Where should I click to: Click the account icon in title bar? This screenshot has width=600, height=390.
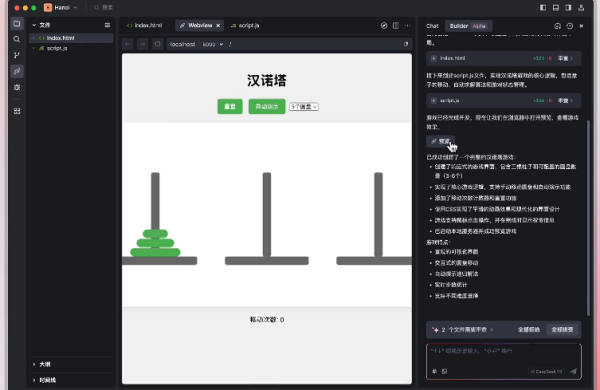tap(581, 8)
